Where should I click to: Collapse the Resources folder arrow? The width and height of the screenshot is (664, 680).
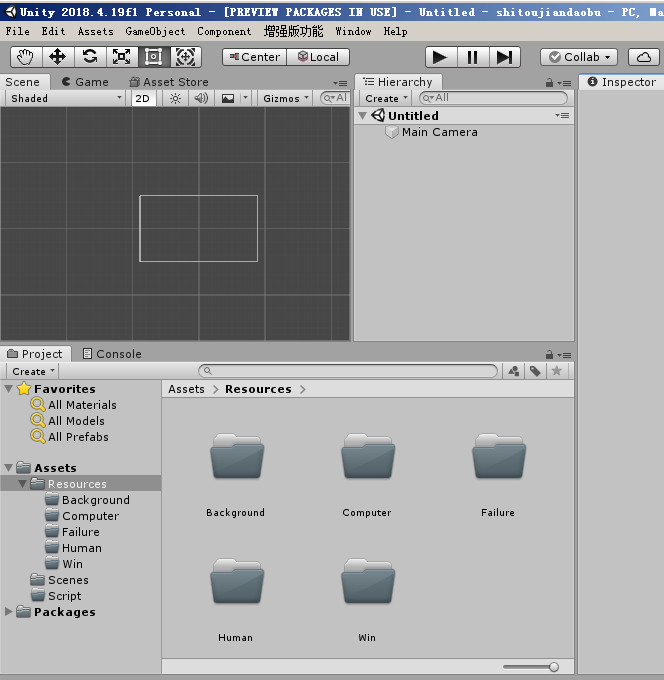[22, 484]
